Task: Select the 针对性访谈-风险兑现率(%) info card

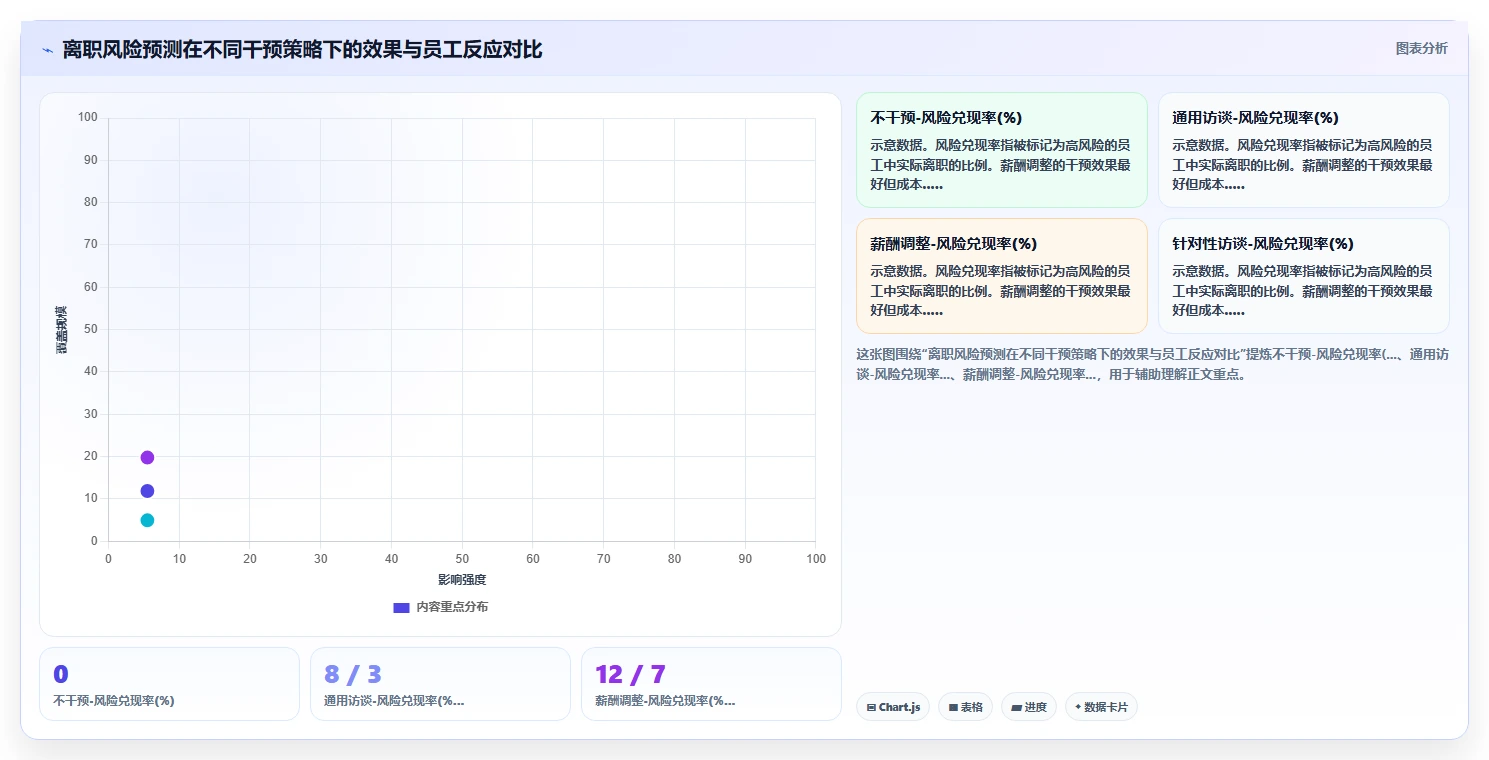Action: click(x=1303, y=276)
